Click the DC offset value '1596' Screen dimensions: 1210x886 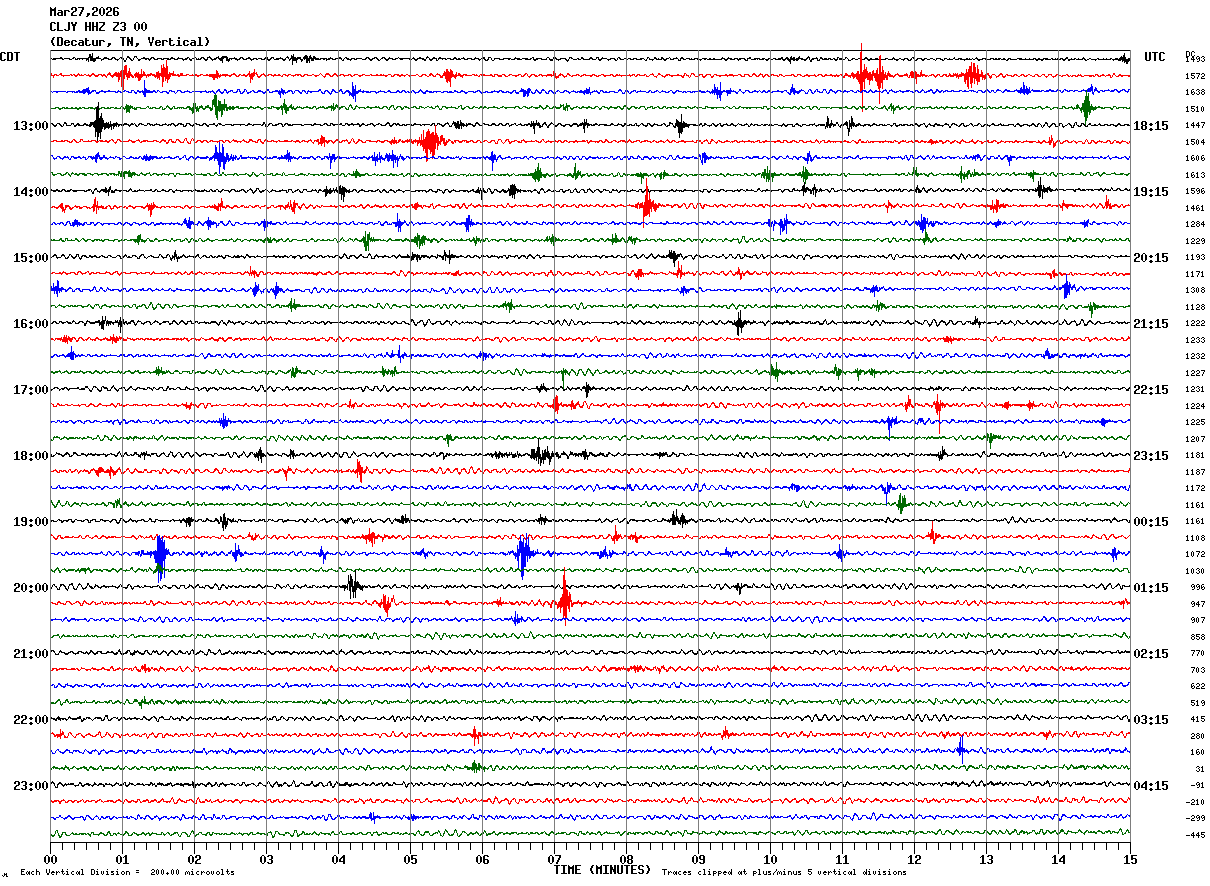1195,192
